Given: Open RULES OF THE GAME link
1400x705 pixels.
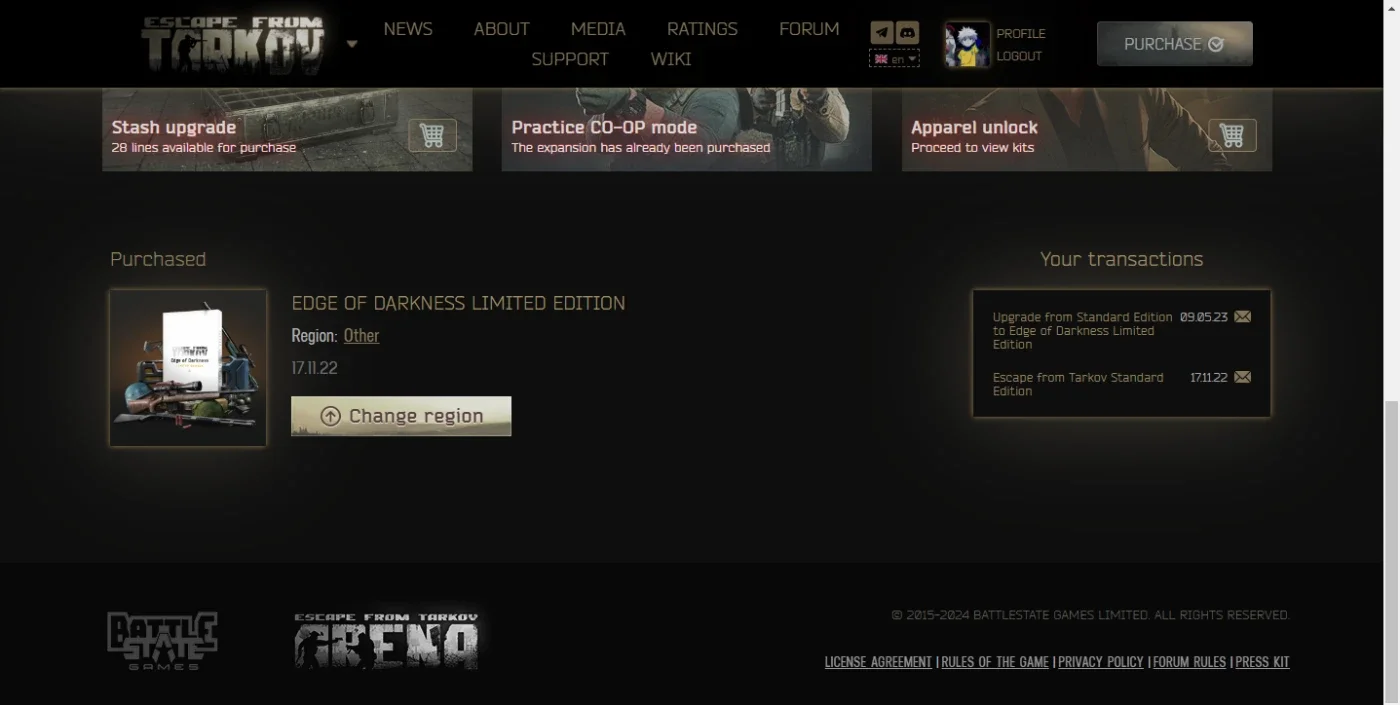Looking at the screenshot, I should point(995,662).
